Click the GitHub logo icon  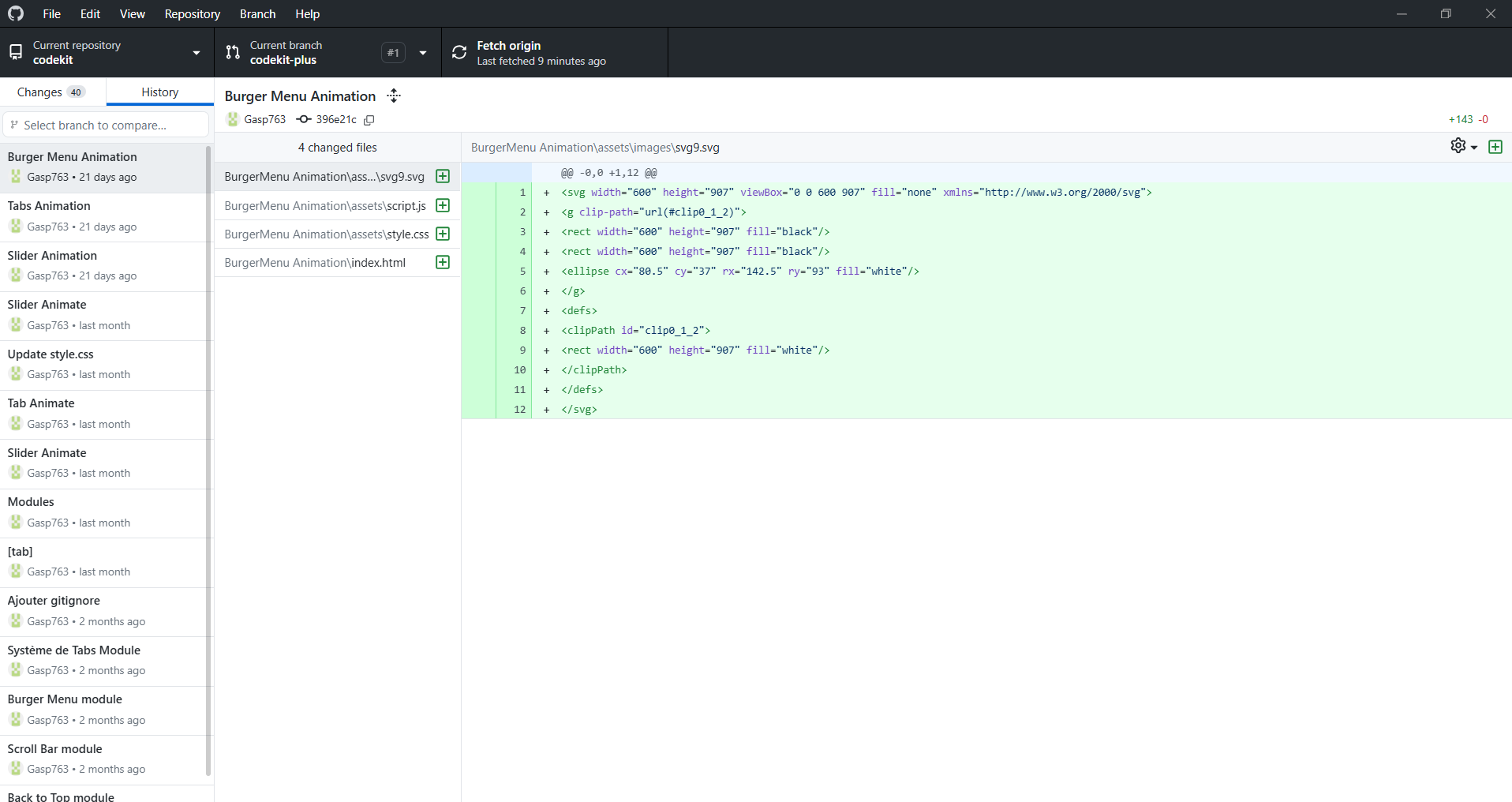tap(16, 13)
